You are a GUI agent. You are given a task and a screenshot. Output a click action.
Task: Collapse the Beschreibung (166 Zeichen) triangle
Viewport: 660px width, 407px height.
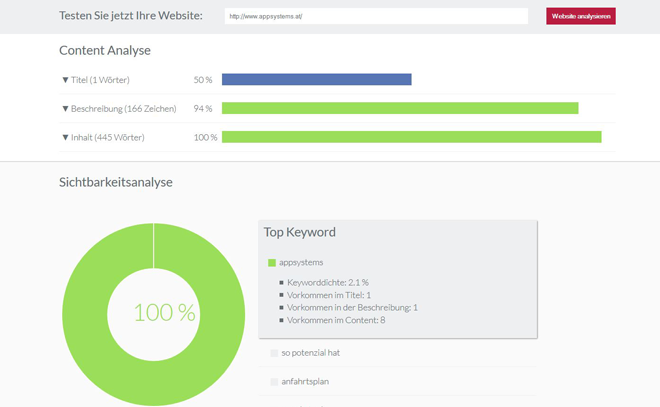click(66, 108)
